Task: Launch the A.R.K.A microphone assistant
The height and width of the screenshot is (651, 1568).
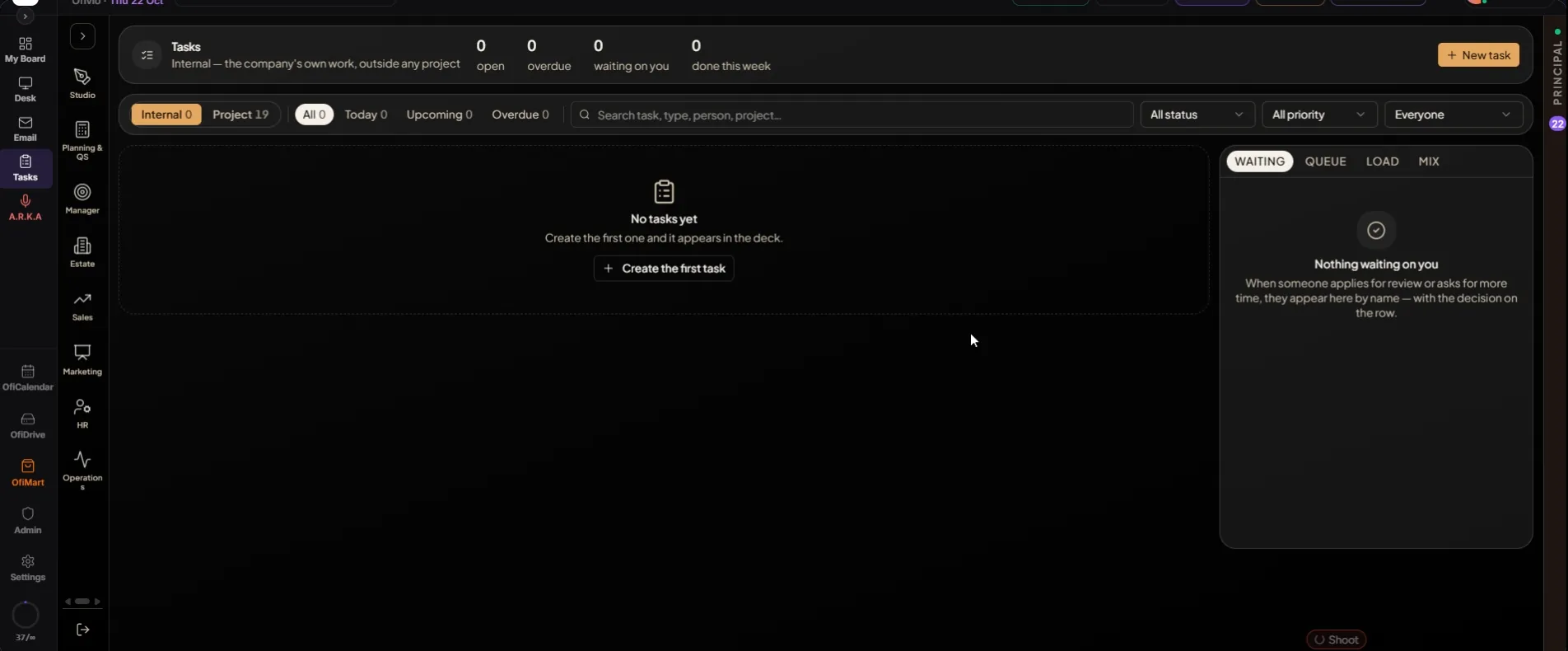Action: pos(26,208)
